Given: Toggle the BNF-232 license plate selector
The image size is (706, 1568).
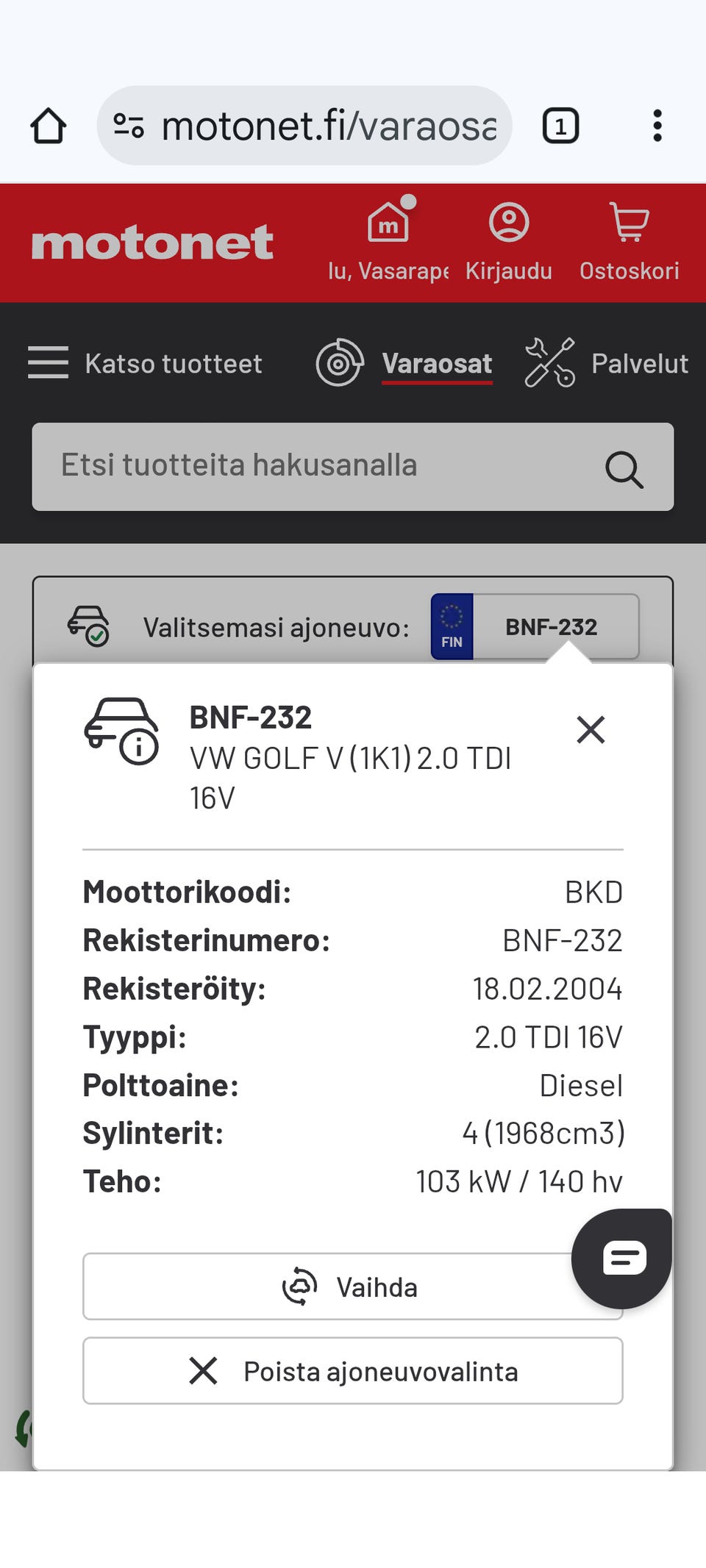Looking at the screenshot, I should [535, 627].
